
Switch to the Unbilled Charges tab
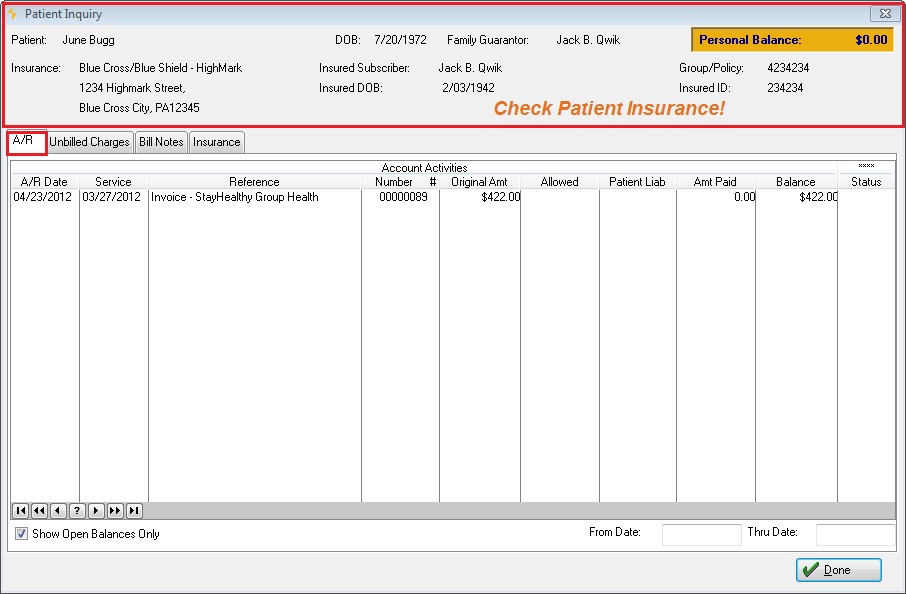90,142
